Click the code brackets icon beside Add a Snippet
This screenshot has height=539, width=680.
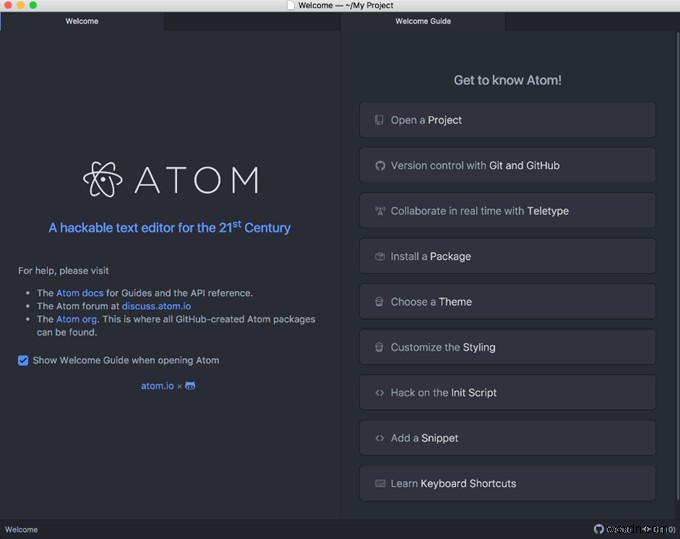(x=379, y=438)
